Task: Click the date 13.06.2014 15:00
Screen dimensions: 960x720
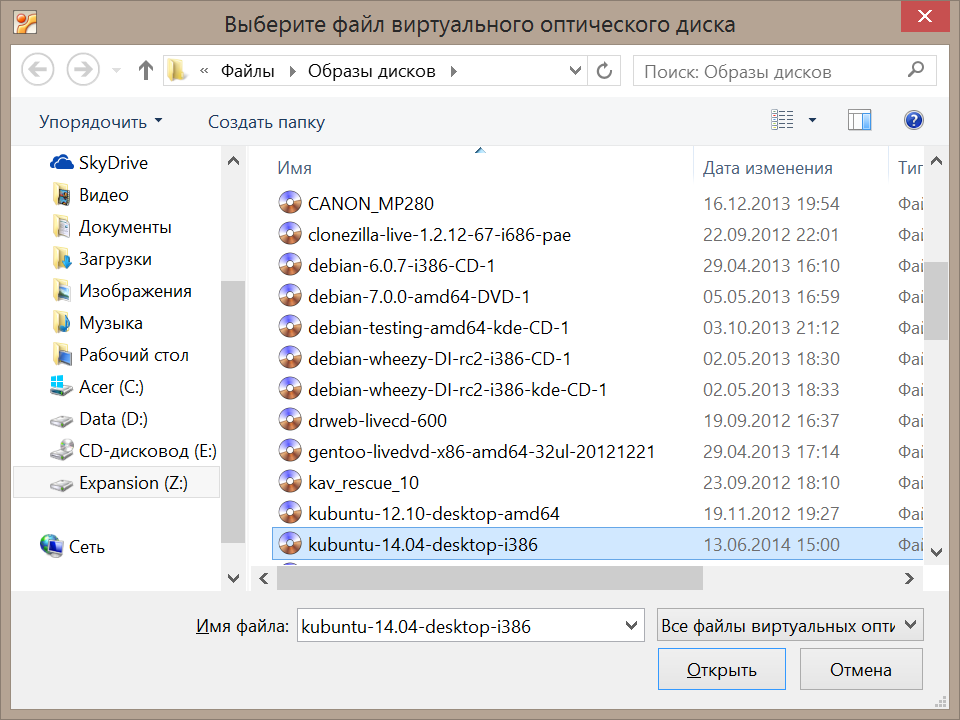Action: (771, 544)
